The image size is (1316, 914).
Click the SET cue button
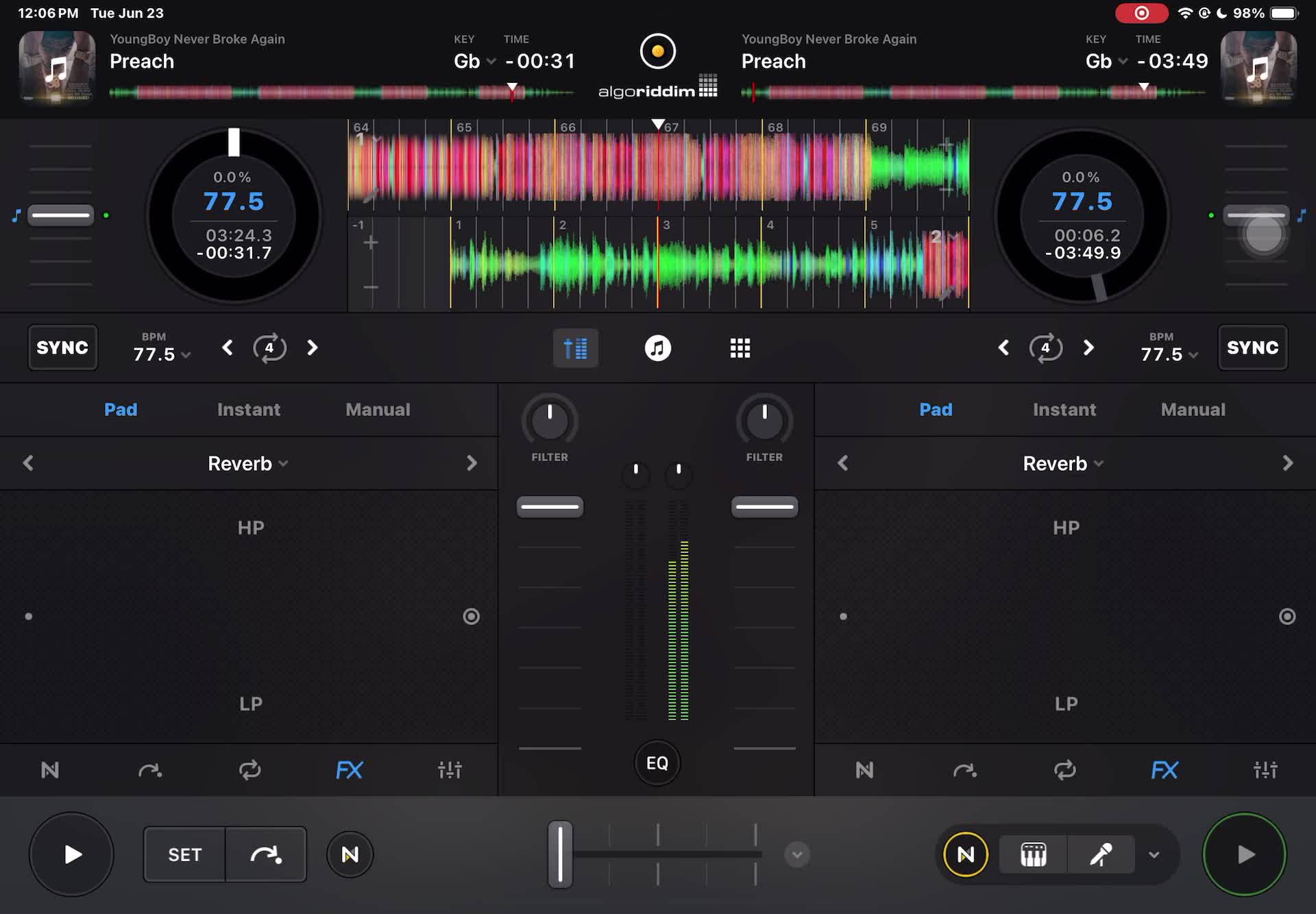tap(184, 854)
